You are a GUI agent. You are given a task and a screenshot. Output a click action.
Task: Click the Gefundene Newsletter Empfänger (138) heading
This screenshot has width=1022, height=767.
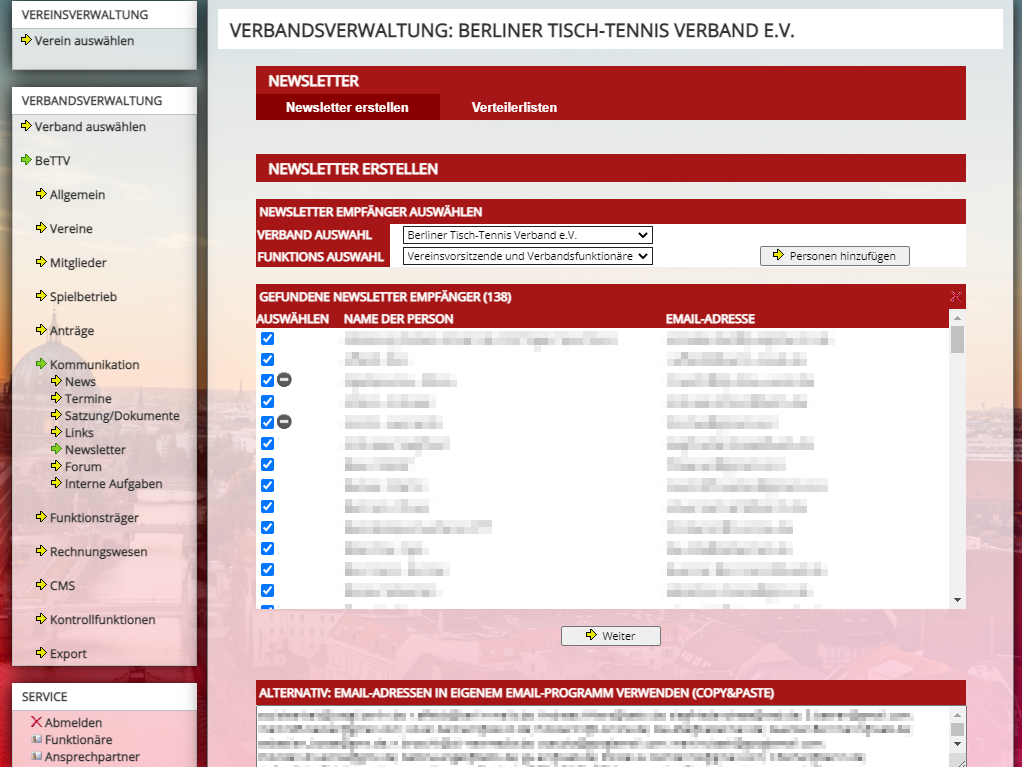pos(385,297)
